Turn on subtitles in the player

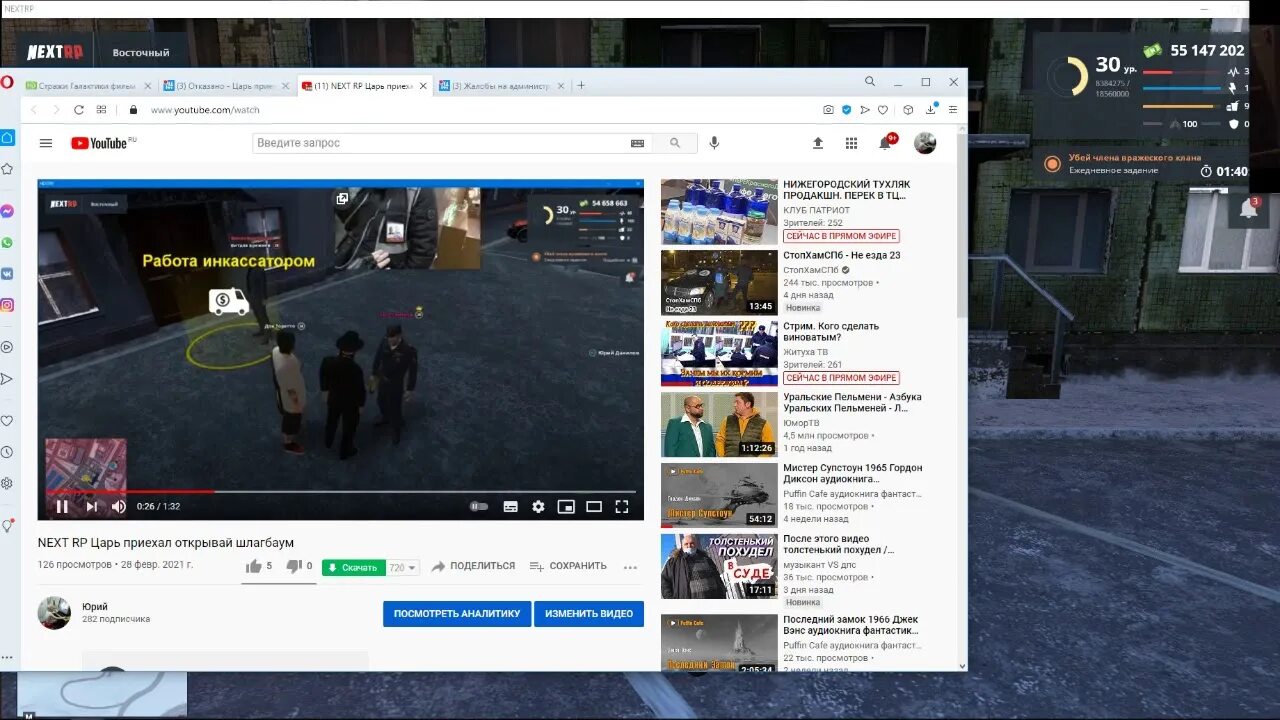(510, 507)
